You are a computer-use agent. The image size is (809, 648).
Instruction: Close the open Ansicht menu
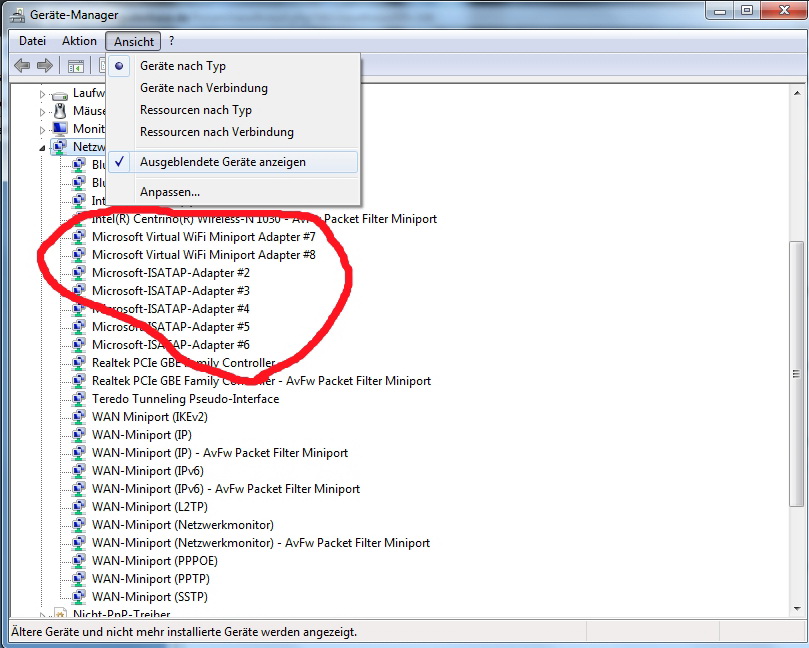click(x=134, y=41)
